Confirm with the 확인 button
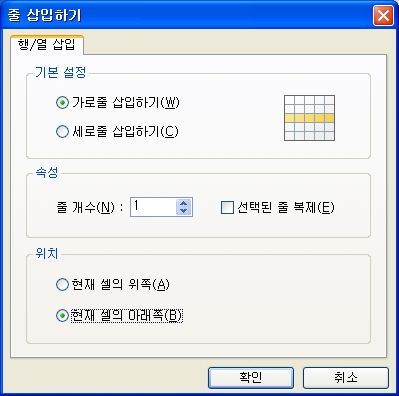Screen dimensions: 399x396 251,378
